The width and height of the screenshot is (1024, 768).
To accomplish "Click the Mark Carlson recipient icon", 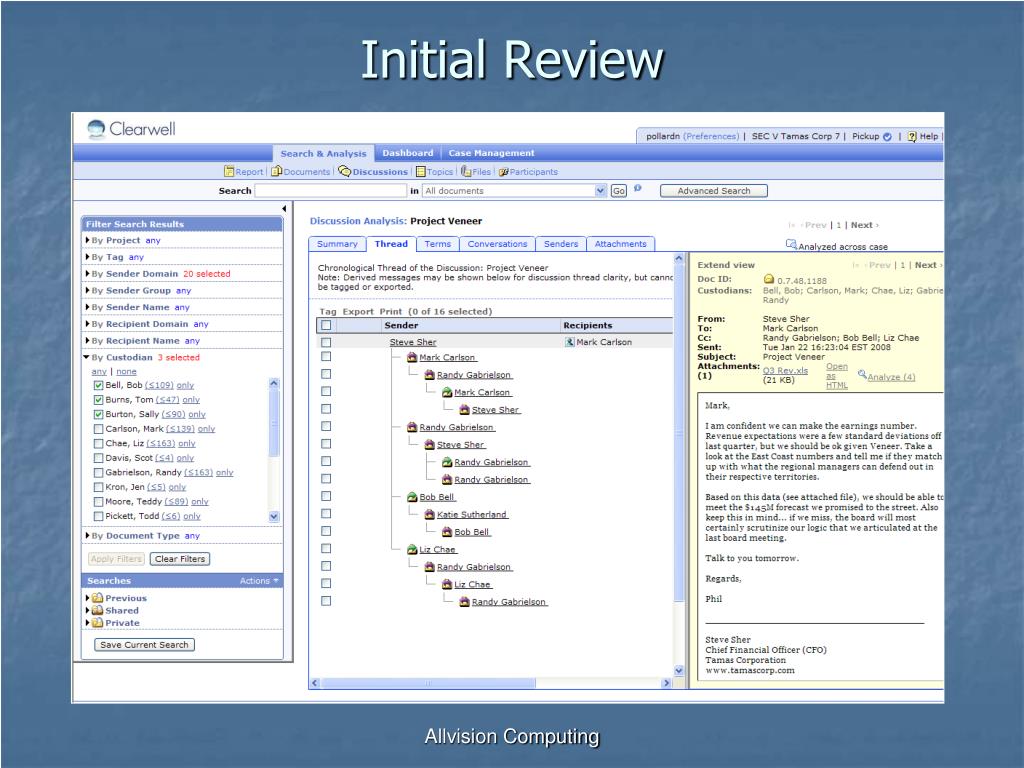I will (569, 342).
